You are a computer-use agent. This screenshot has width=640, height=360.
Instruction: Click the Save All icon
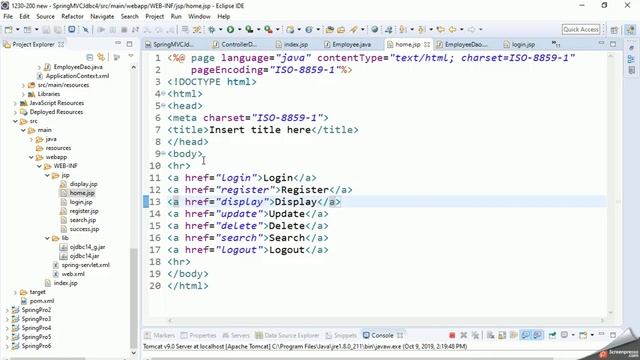pyautogui.click(x=58, y=29)
